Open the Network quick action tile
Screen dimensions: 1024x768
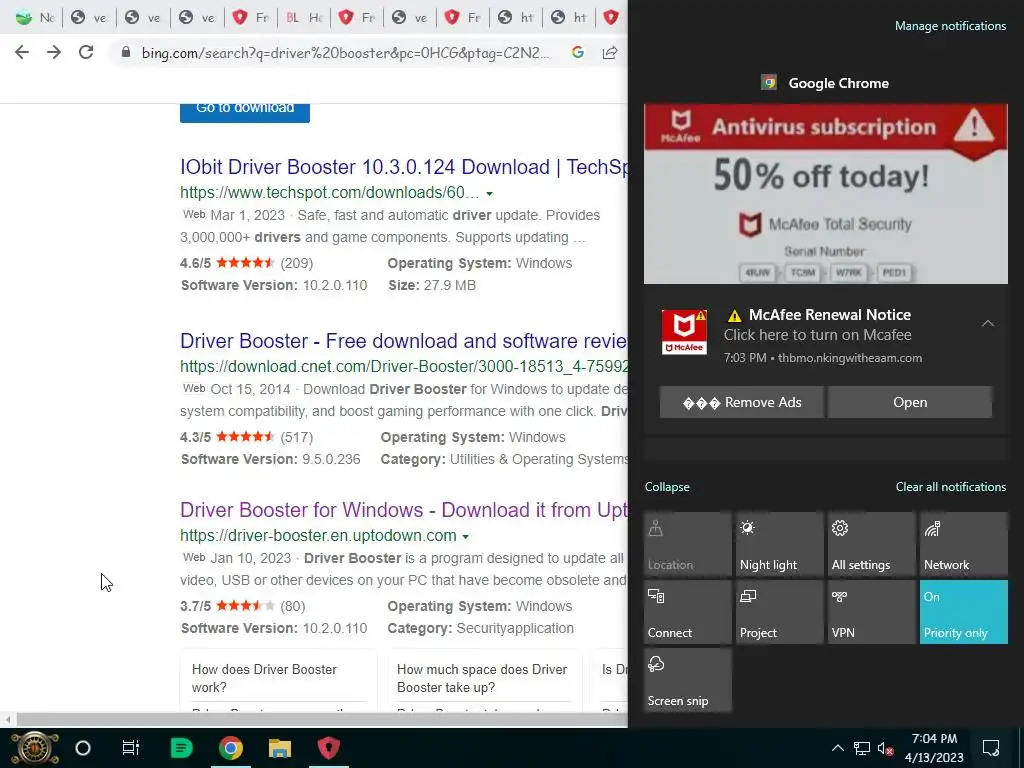pos(964,544)
